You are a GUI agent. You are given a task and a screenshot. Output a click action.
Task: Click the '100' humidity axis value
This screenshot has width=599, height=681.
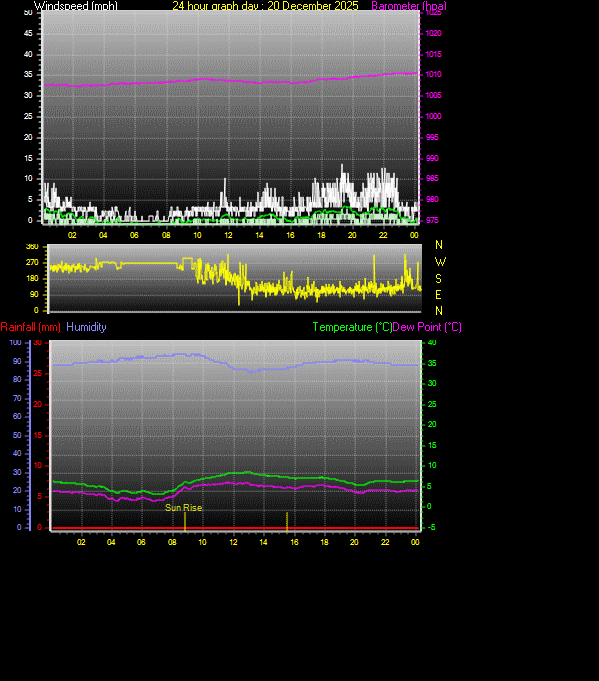(x=15, y=343)
